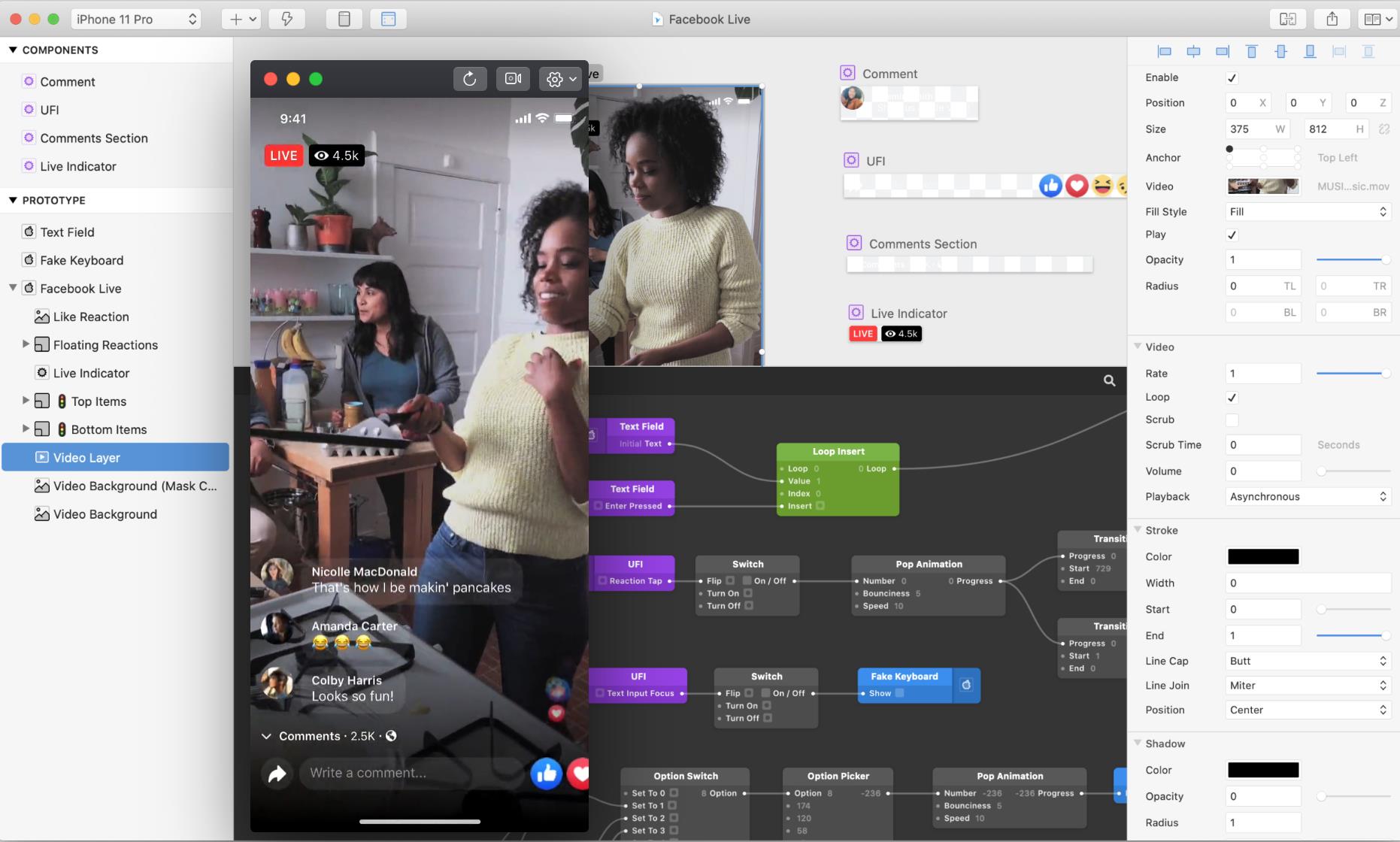
Task: Click the Stroke color swatch
Action: 1262,556
